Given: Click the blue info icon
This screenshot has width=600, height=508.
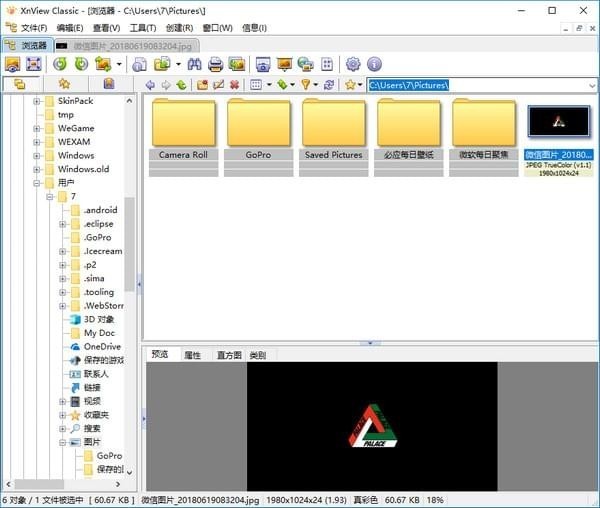Looking at the screenshot, I should 374,64.
